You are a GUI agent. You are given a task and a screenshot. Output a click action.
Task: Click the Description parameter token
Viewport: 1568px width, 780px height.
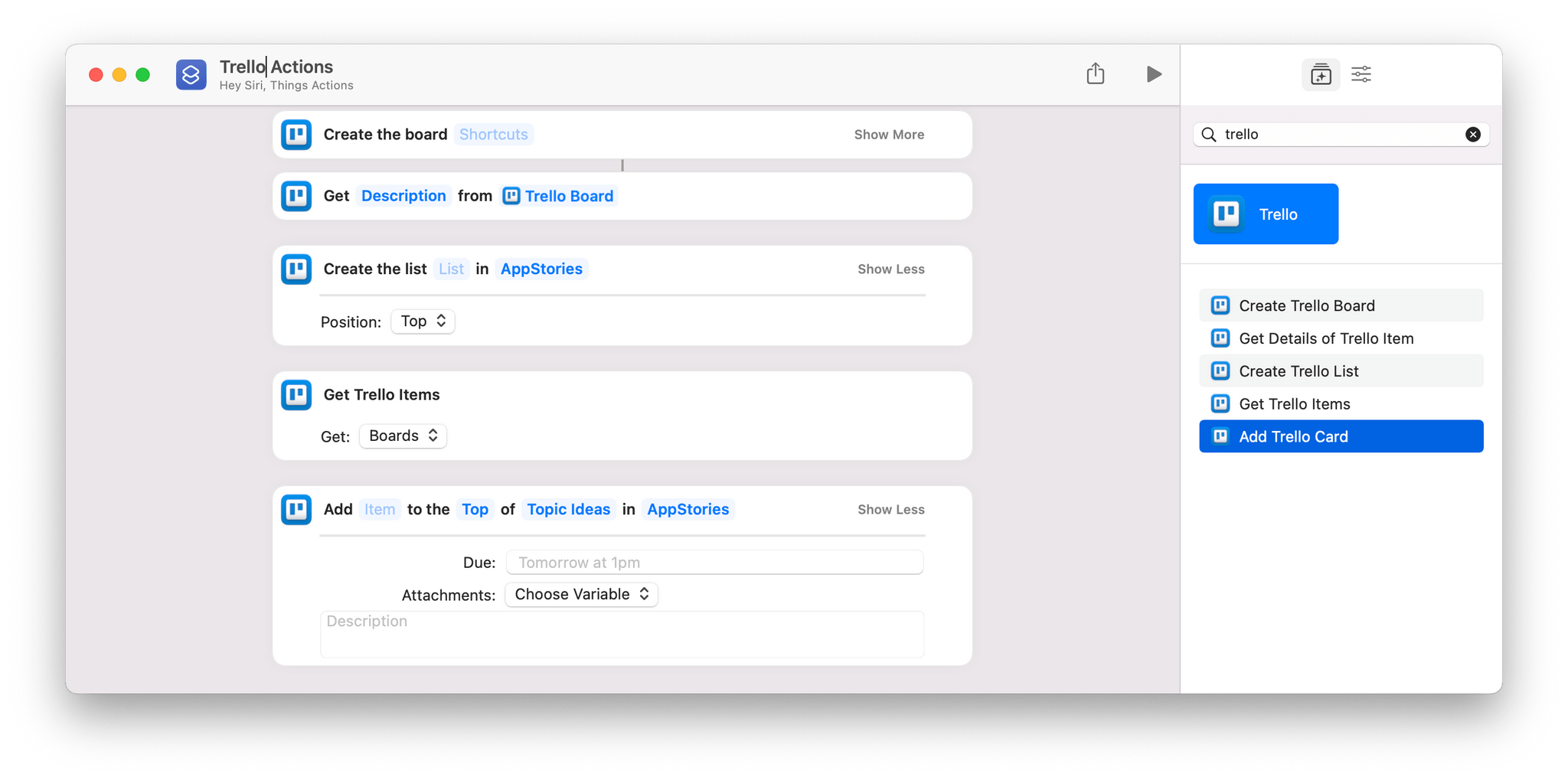403,196
